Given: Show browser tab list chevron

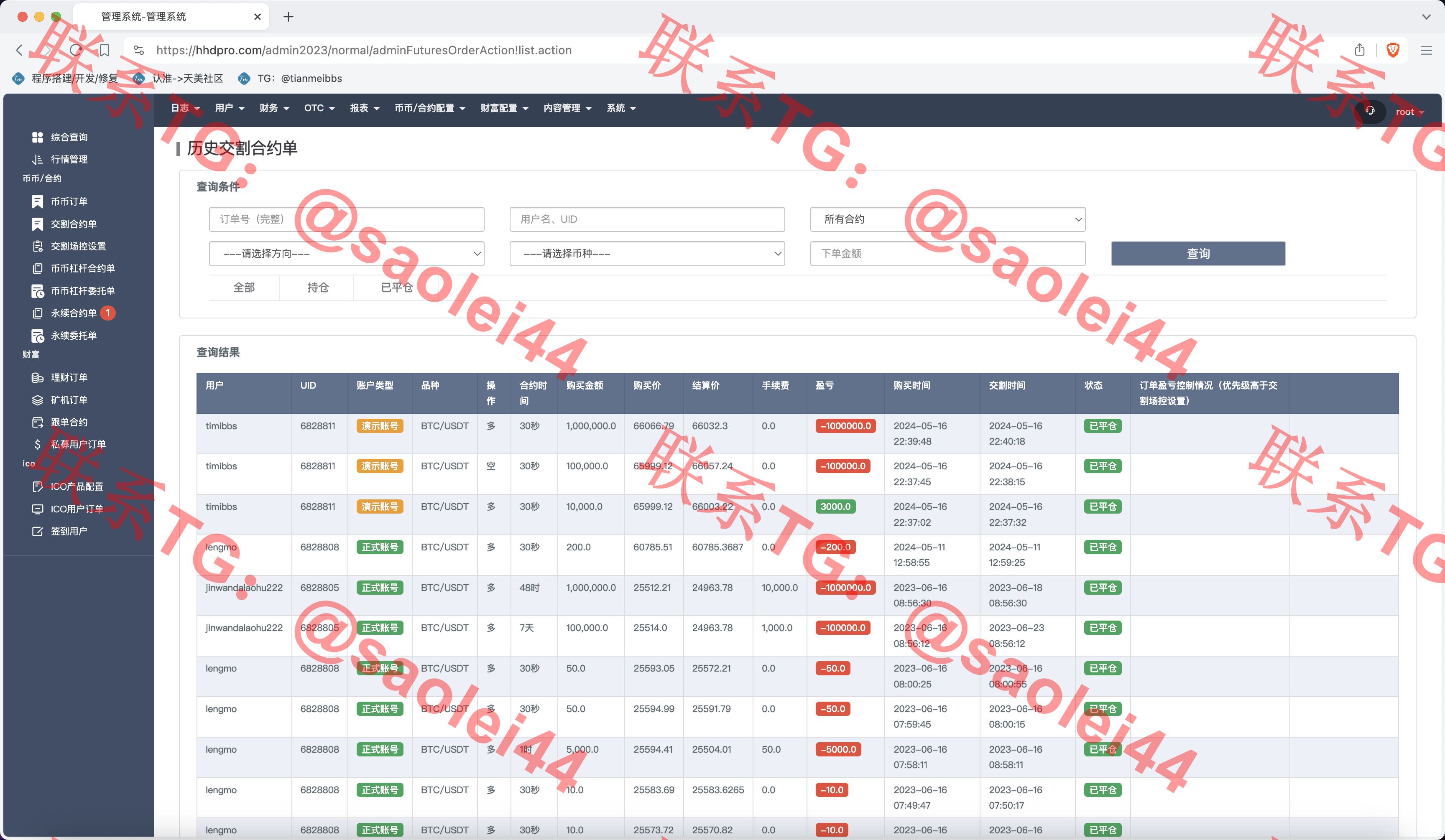Looking at the screenshot, I should click(x=1426, y=17).
